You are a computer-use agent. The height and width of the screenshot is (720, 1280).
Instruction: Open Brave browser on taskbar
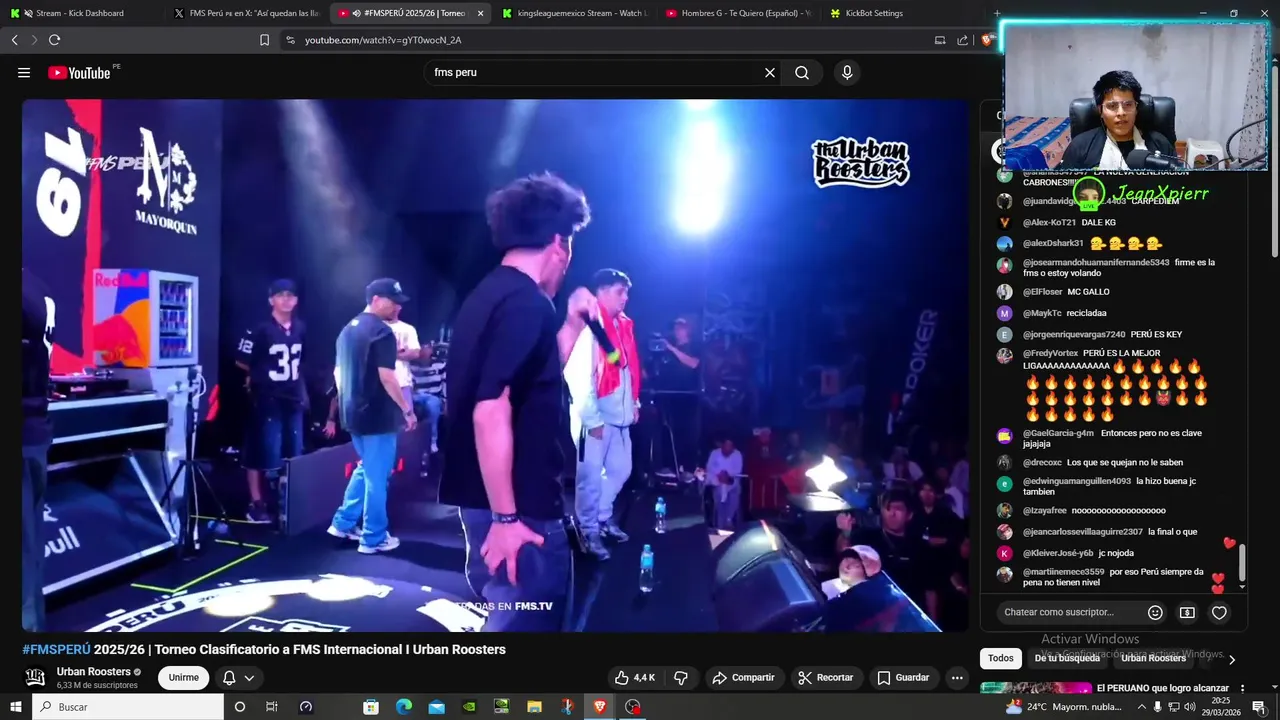[600, 706]
